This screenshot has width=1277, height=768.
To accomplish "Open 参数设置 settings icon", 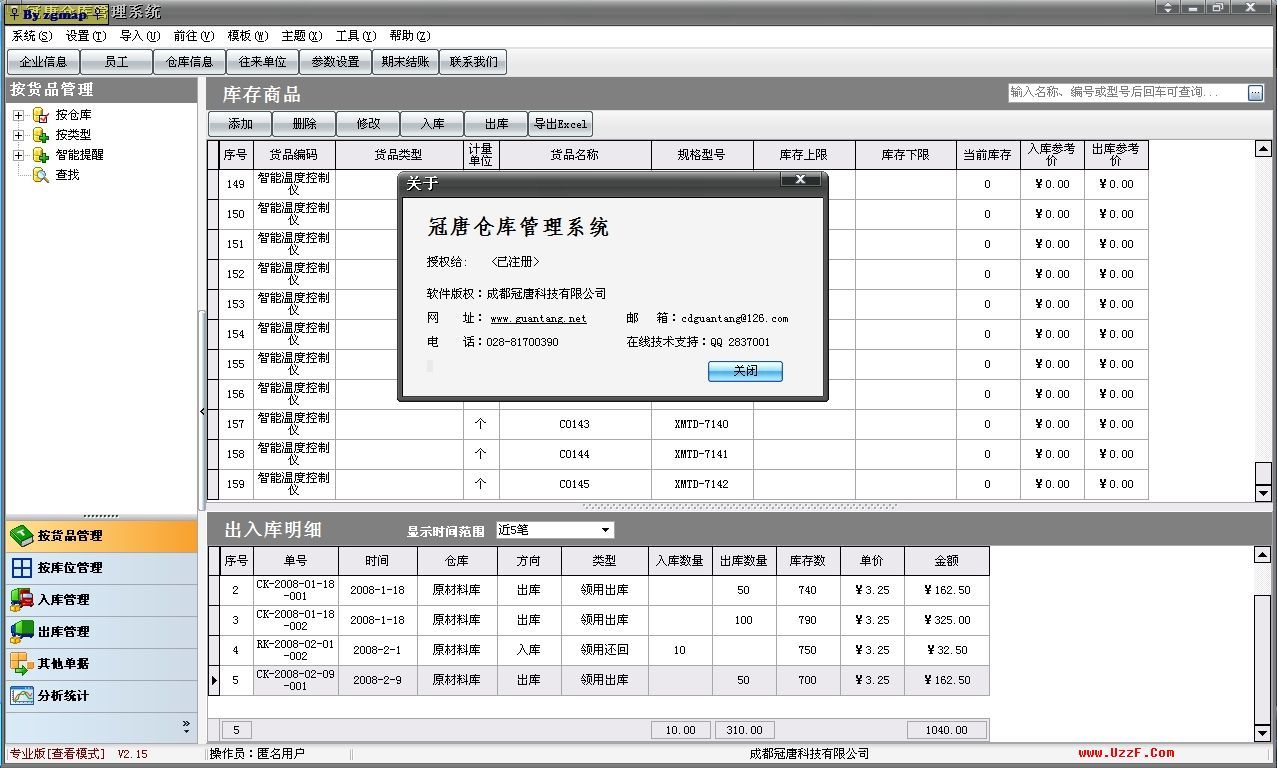I will tap(335, 61).
